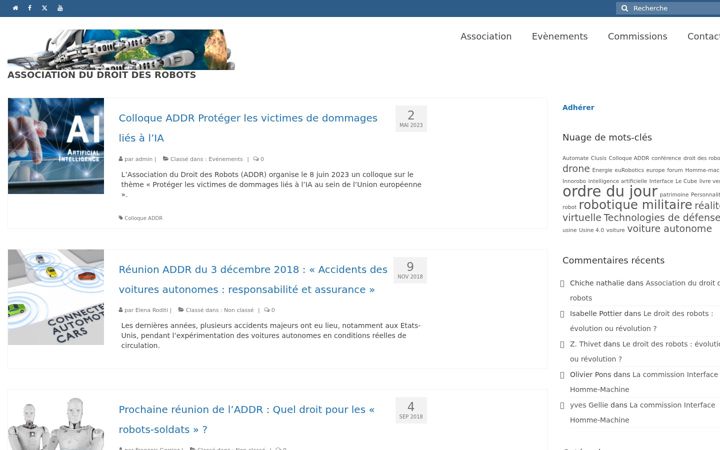Click the 9 Nov 2018 date badge
The image size is (720, 450).
pyautogui.click(x=410, y=270)
